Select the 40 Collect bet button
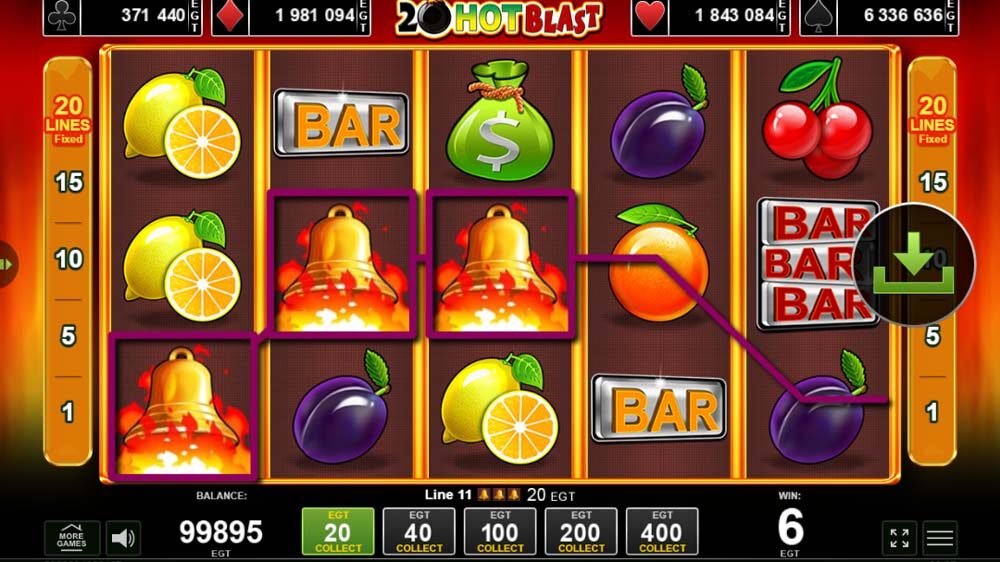 pos(419,531)
